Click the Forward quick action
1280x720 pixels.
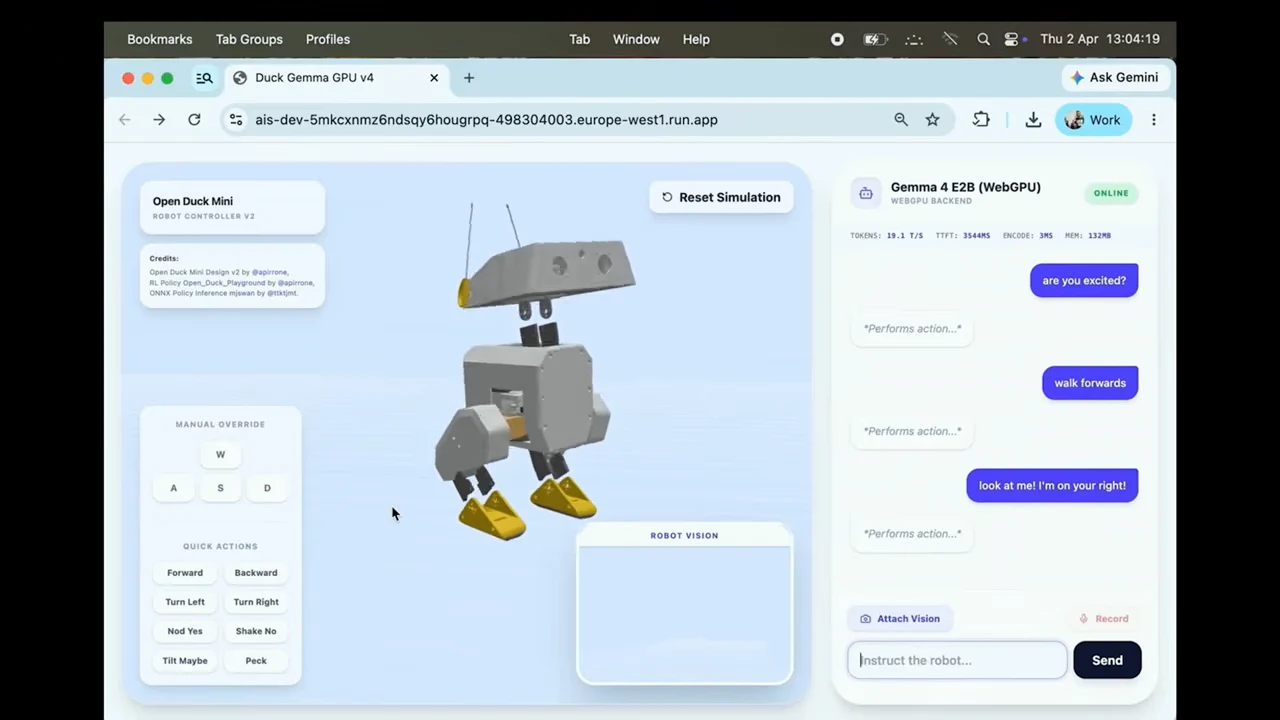185,573
